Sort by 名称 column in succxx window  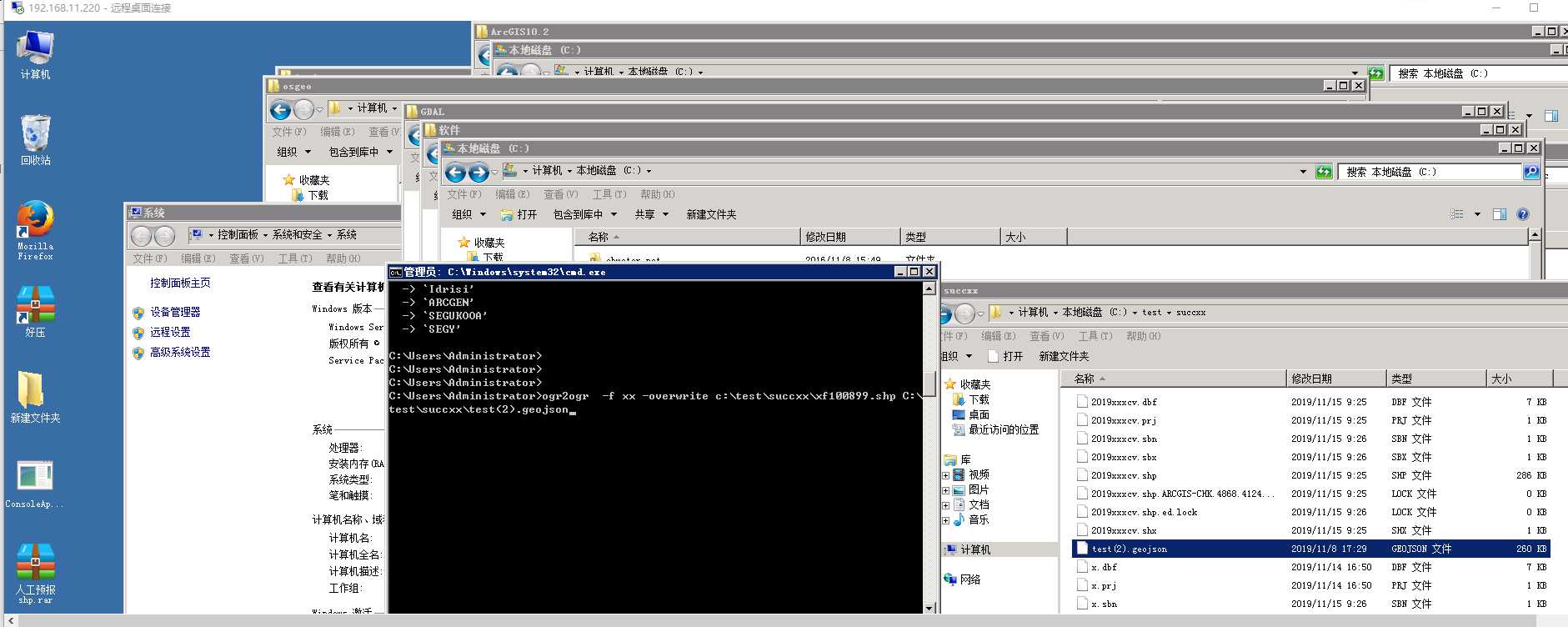click(x=1174, y=379)
